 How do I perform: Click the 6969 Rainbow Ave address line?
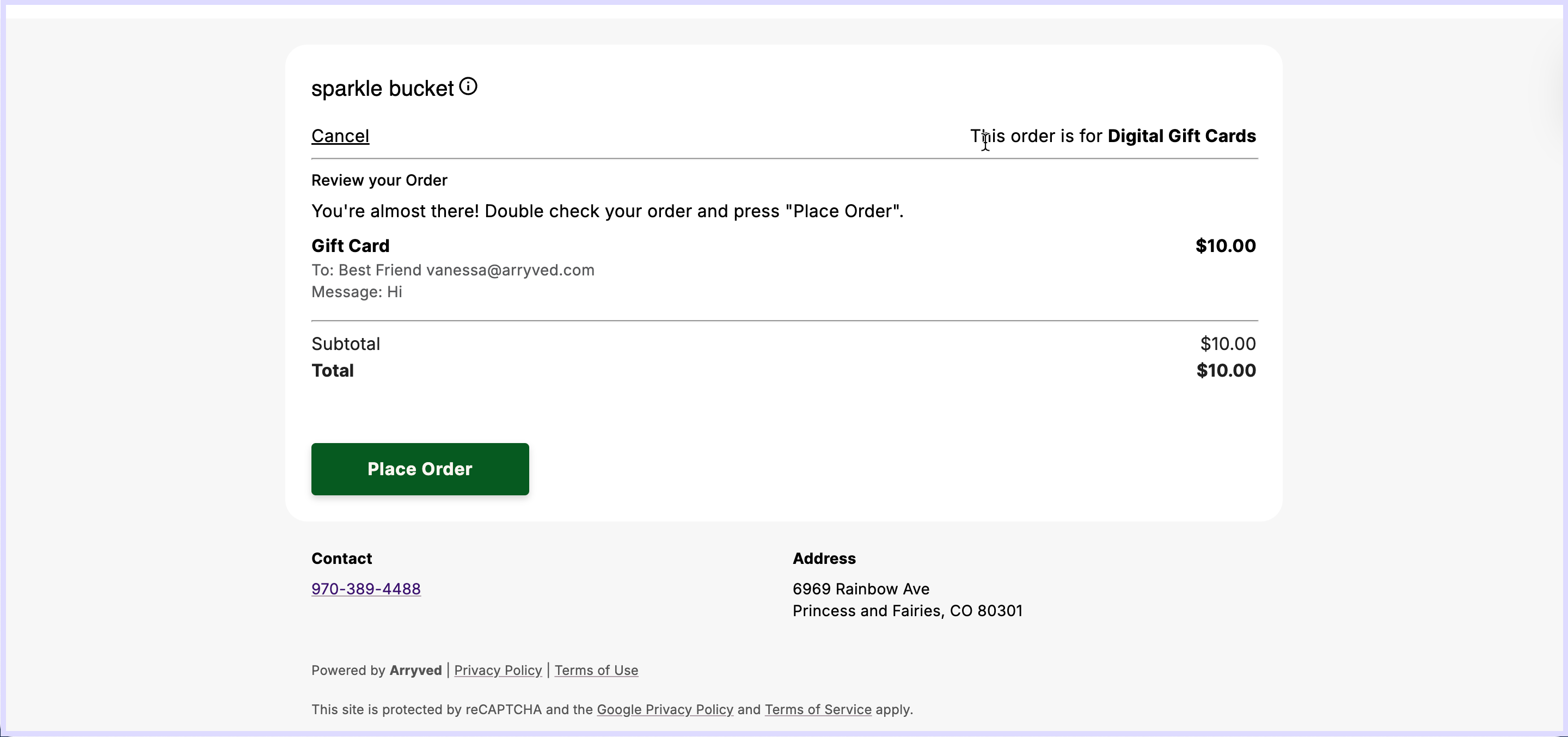point(861,589)
